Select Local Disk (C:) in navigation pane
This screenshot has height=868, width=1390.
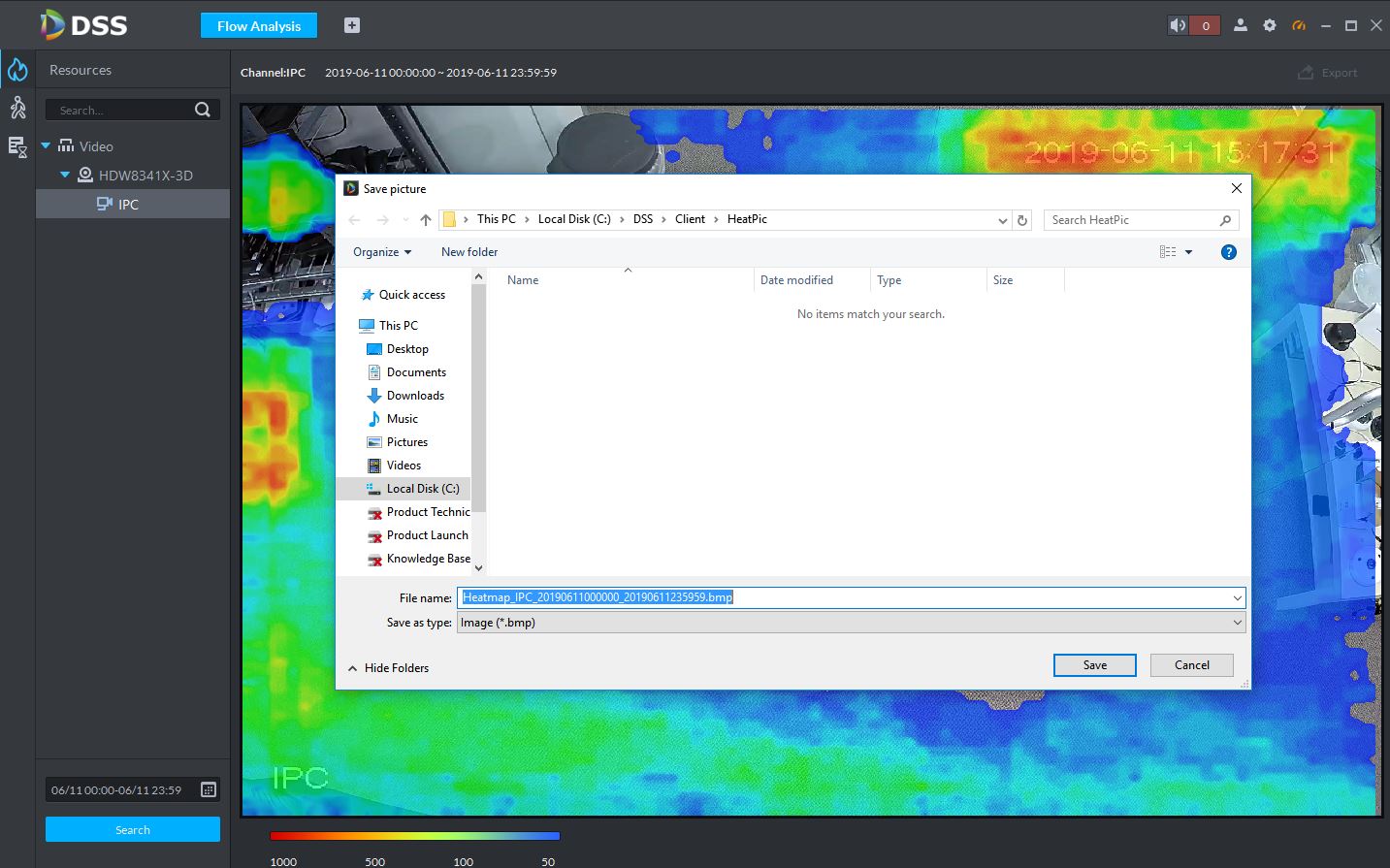(422, 489)
